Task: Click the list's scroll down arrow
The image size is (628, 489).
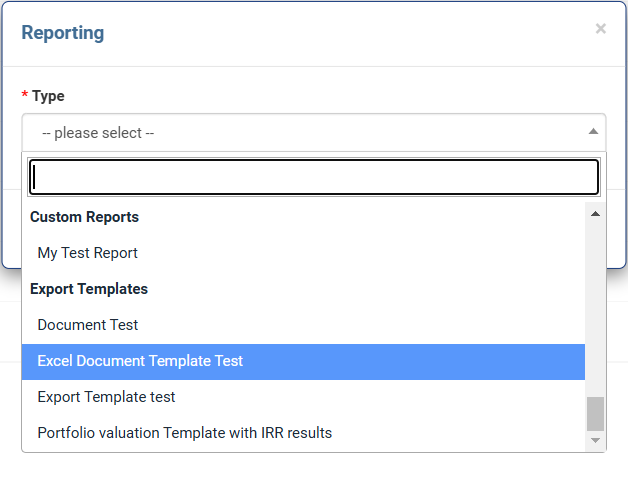Action: pyautogui.click(x=595, y=440)
